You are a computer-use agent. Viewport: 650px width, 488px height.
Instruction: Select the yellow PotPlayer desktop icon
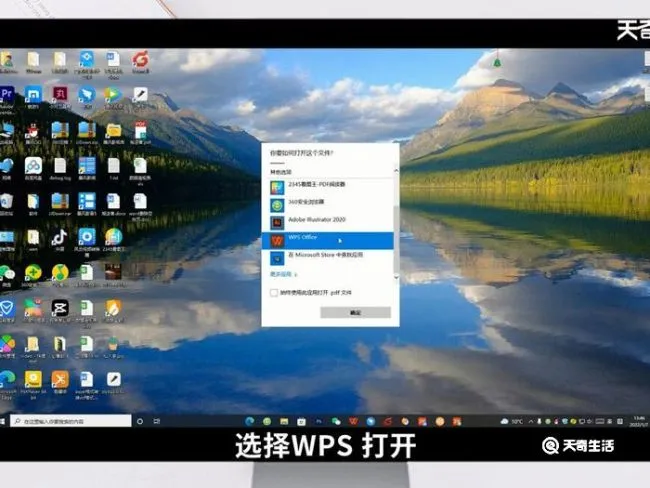tap(33, 379)
